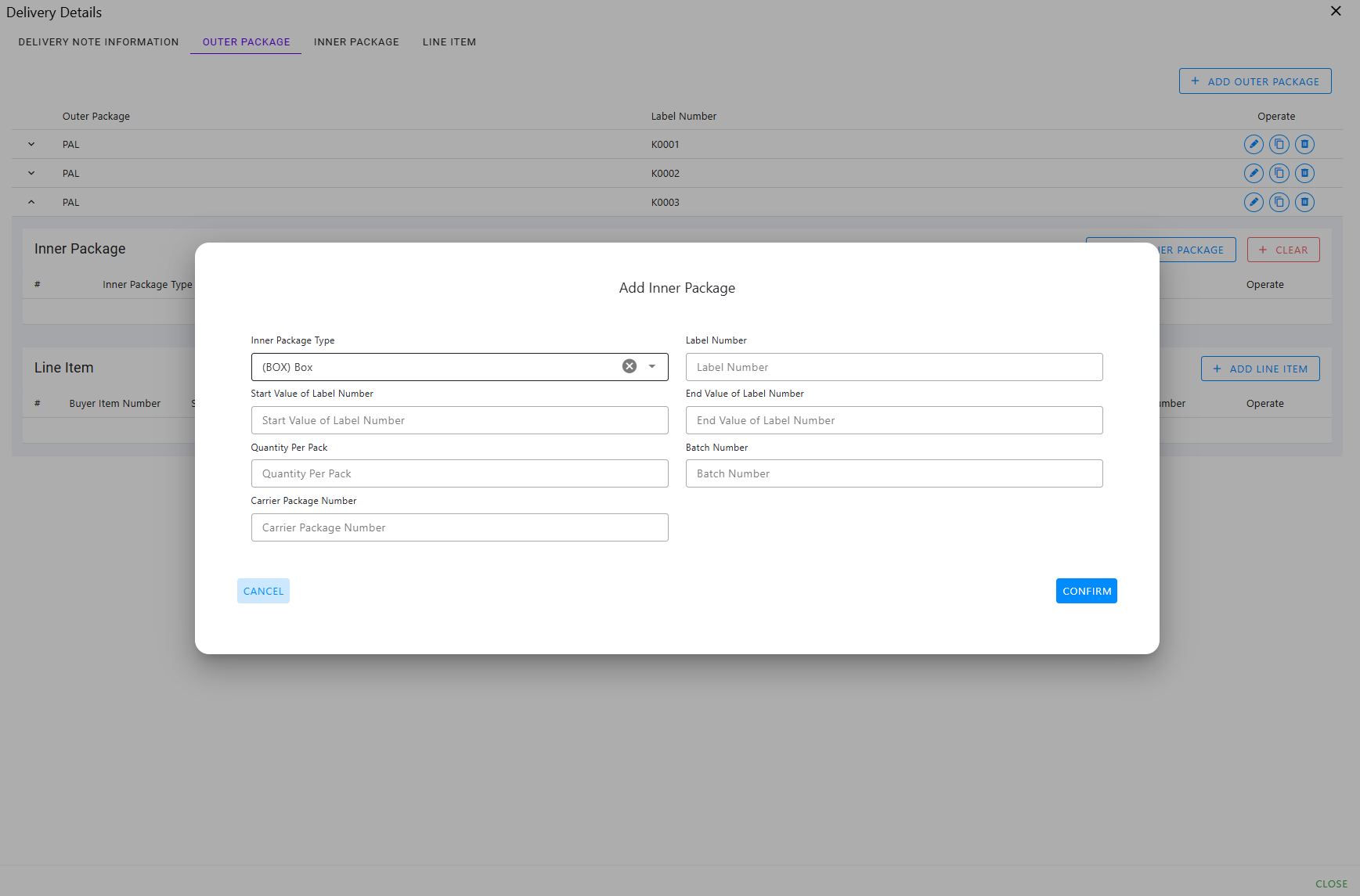The height and width of the screenshot is (896, 1360).
Task: Click the Add Outer Package button
Action: pyautogui.click(x=1255, y=81)
